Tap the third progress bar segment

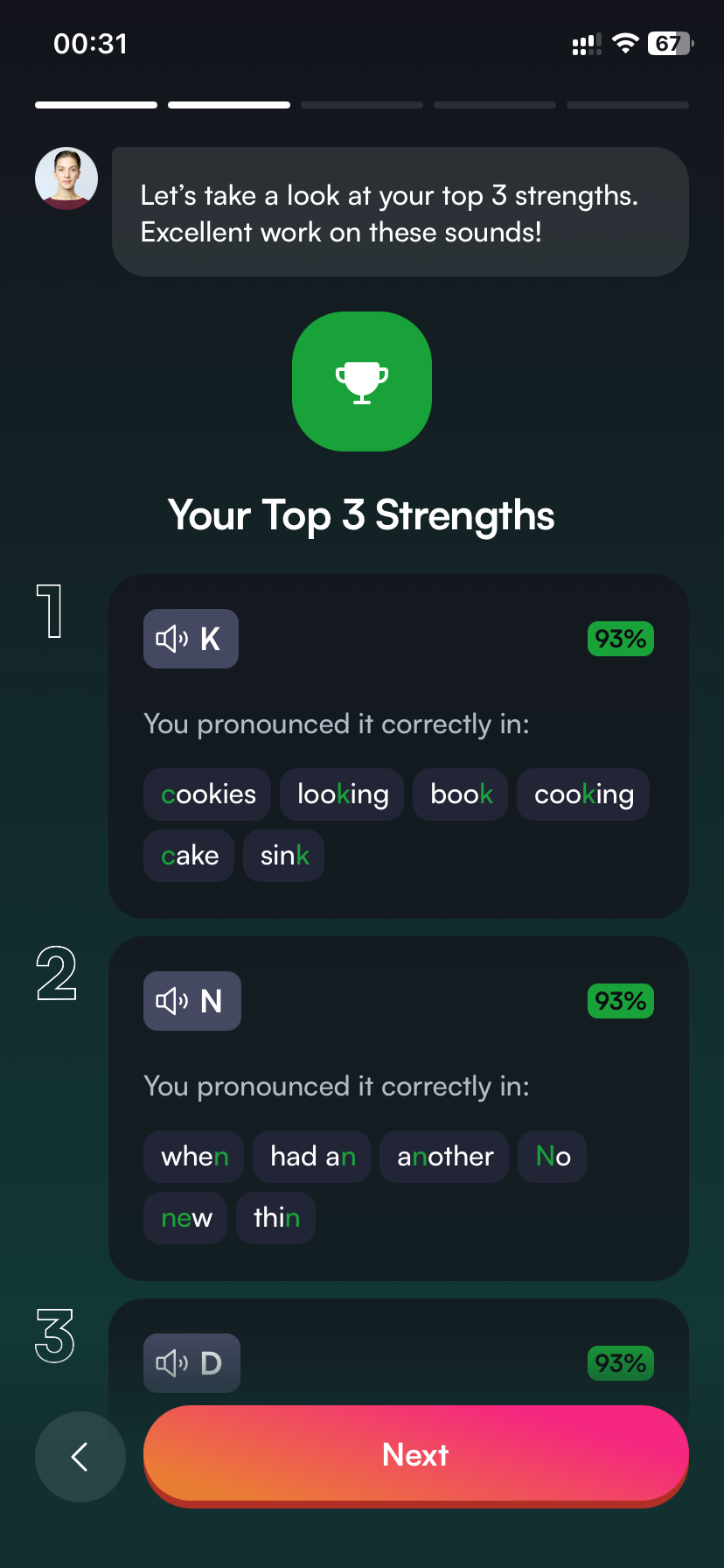point(362,105)
